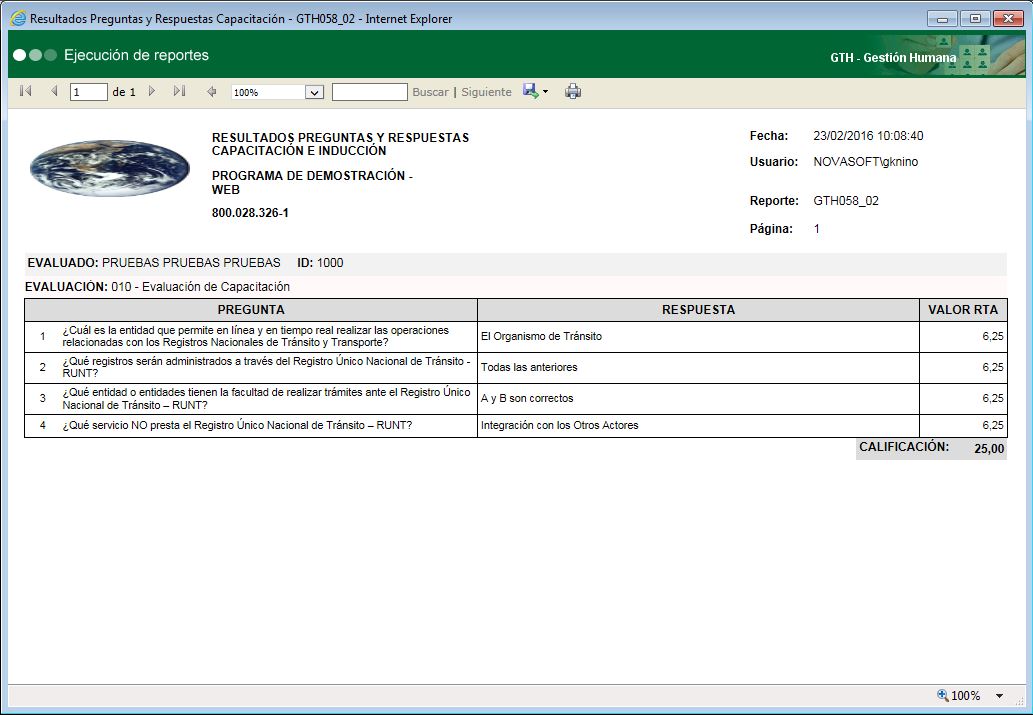Click the back to parent report arrow

click(x=211, y=92)
